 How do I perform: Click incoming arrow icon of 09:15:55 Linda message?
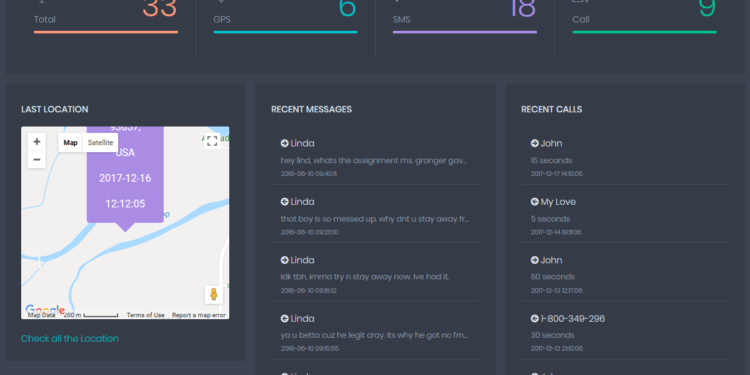click(x=285, y=319)
